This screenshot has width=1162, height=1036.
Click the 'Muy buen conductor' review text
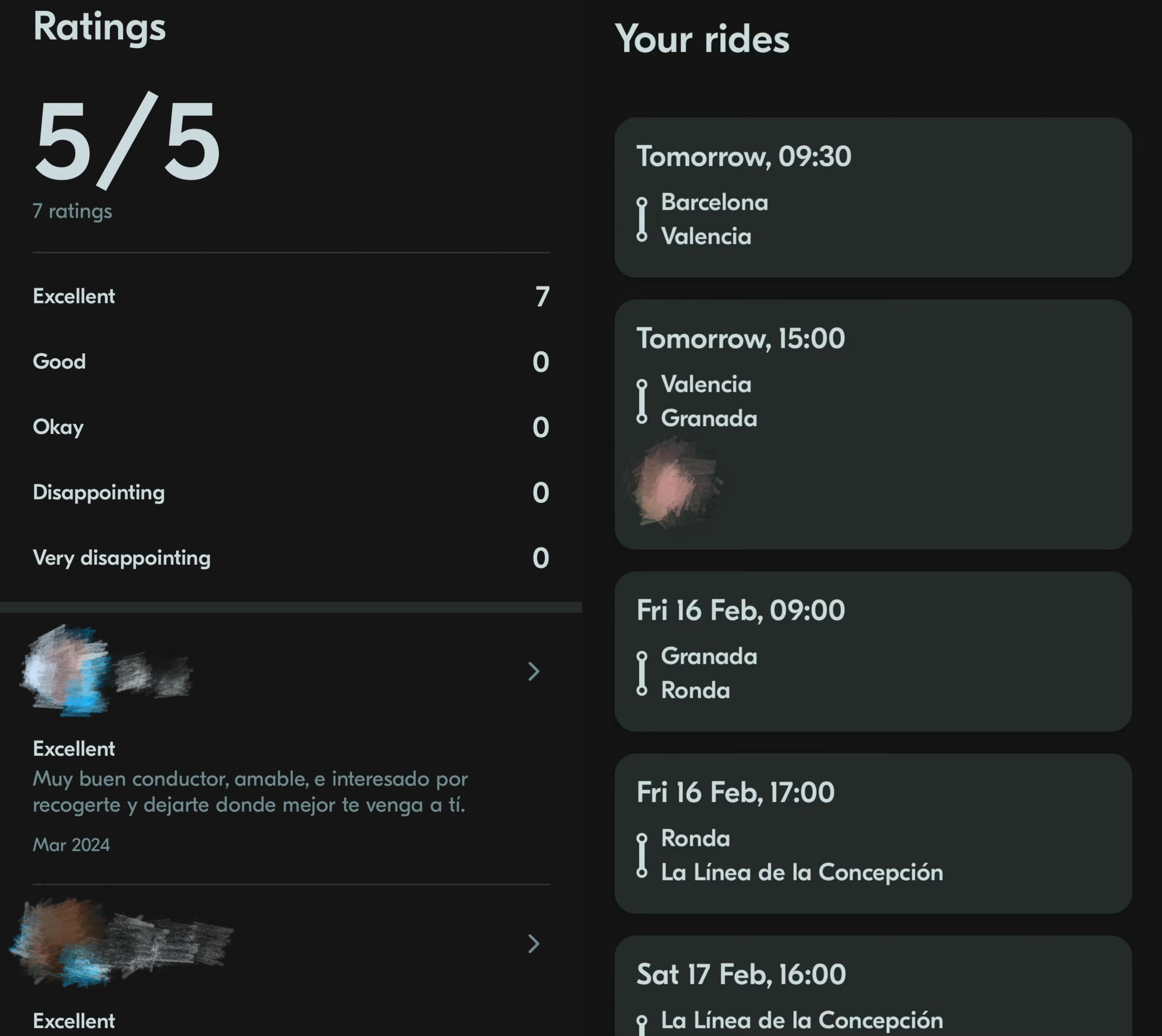pyautogui.click(x=251, y=792)
